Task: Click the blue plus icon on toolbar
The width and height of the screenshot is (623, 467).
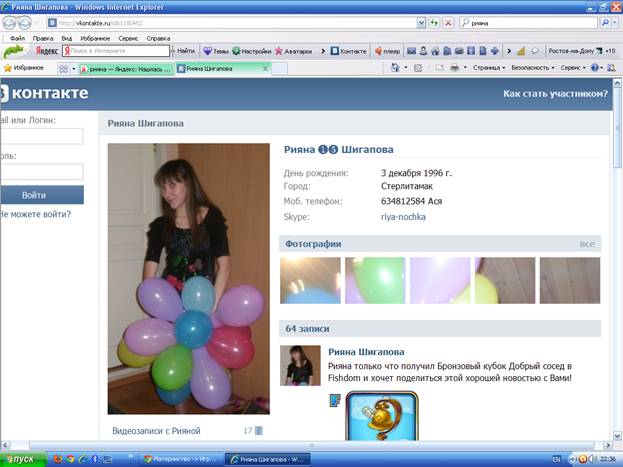Action: [495, 51]
